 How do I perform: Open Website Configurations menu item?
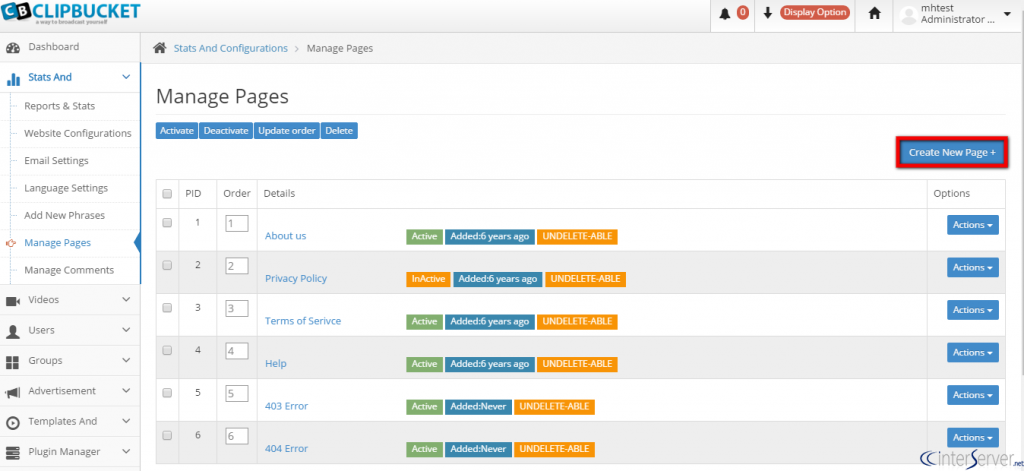(78, 133)
